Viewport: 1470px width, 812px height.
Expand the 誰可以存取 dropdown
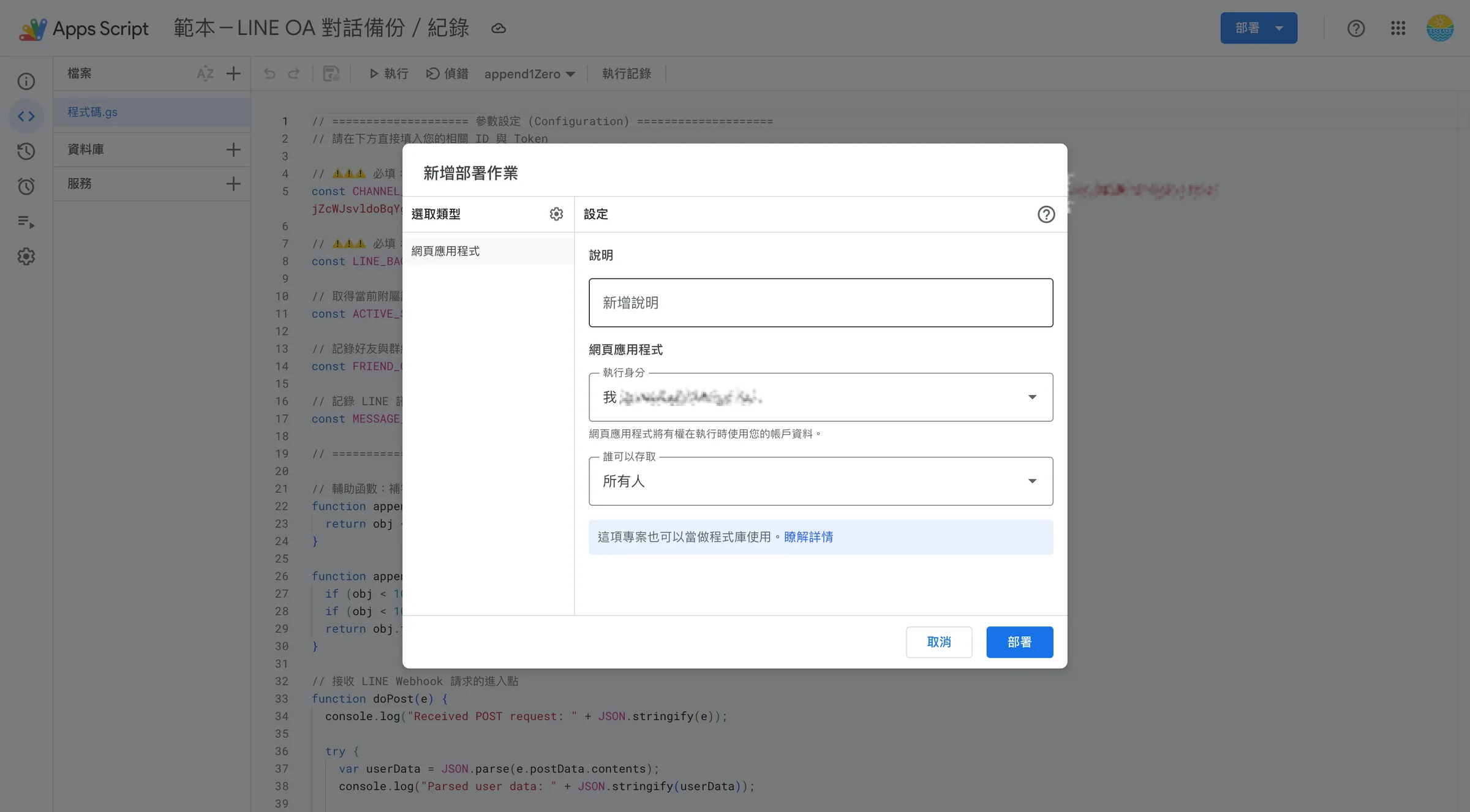pos(821,481)
